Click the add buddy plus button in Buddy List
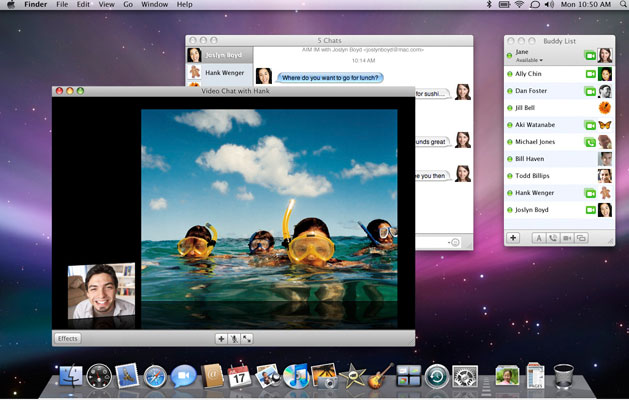This screenshot has height=400, width=629. (x=513, y=238)
